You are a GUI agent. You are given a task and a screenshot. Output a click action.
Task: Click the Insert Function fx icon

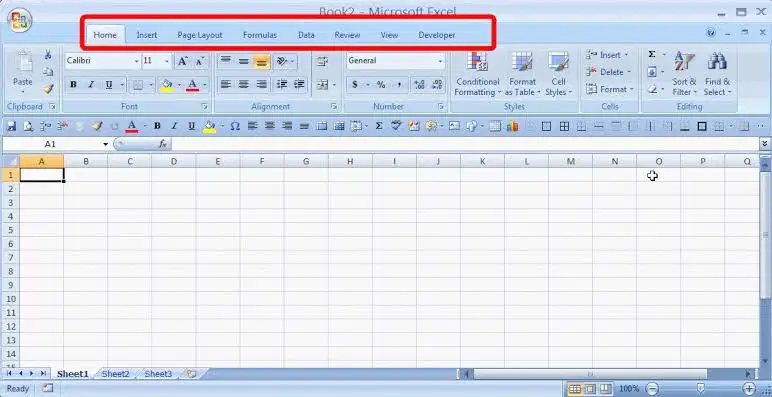click(x=163, y=144)
